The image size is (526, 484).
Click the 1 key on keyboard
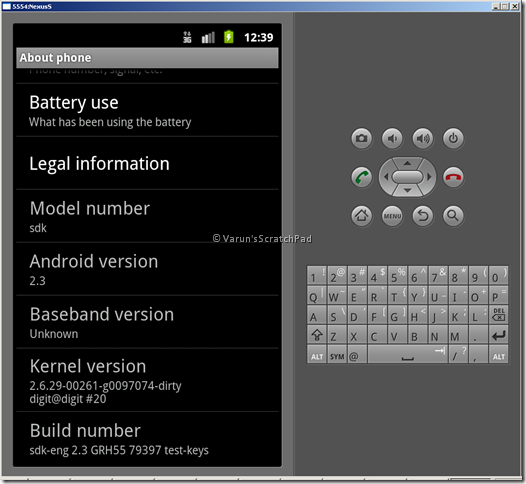click(317, 275)
